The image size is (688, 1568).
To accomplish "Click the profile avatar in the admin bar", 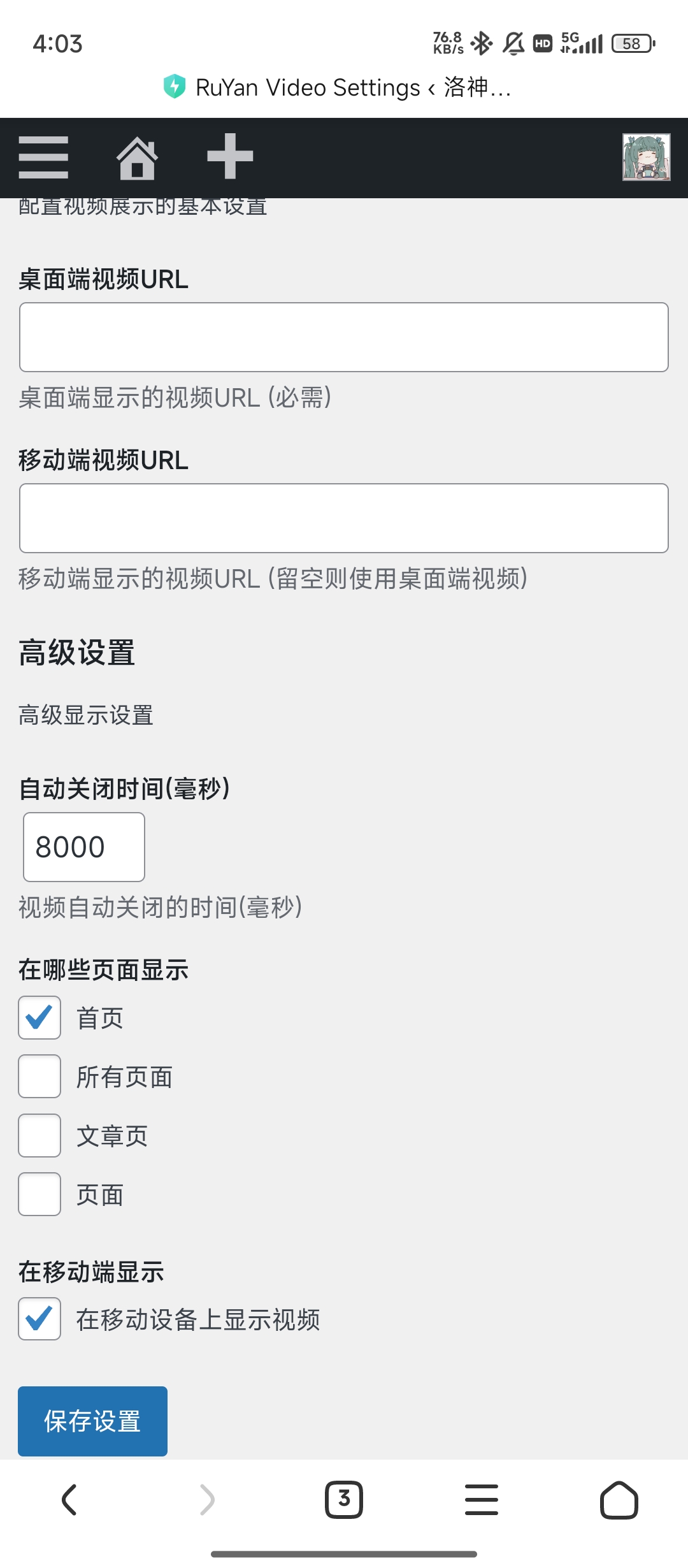I will (646, 157).
